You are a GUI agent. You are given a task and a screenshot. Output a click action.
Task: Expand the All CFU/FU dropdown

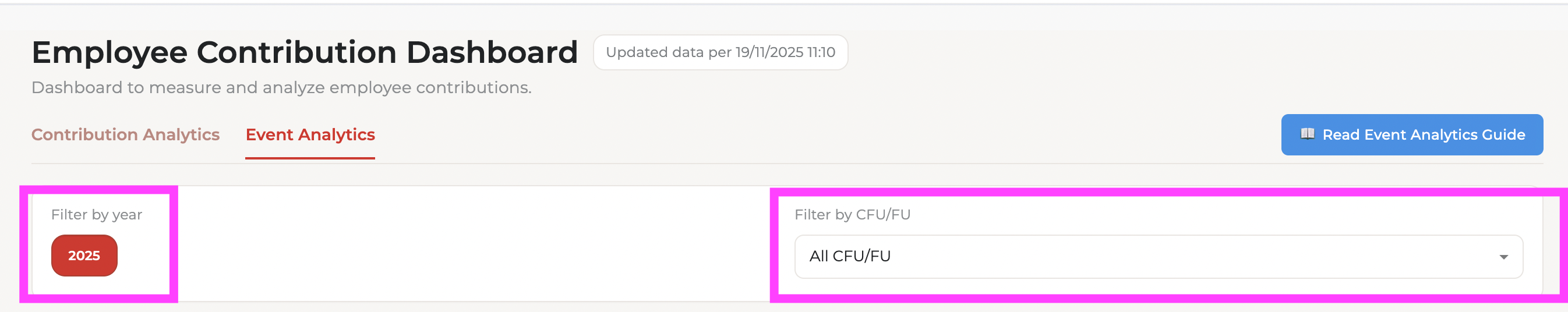pyautogui.click(x=1158, y=257)
